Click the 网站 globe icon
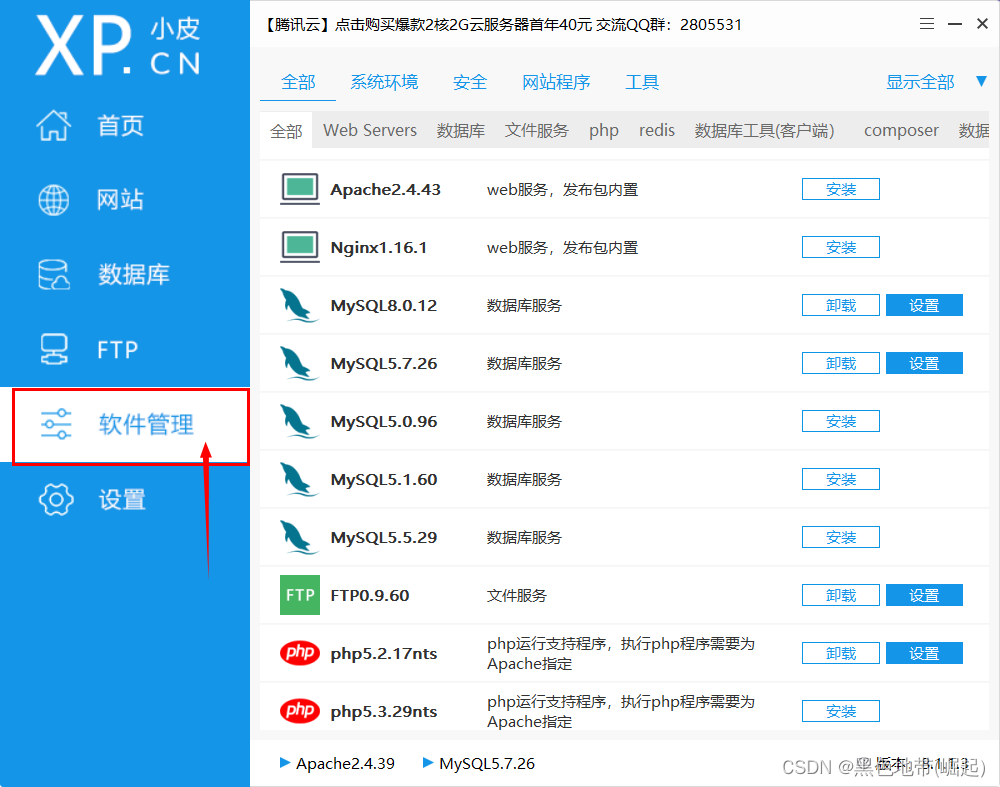 click(x=54, y=200)
